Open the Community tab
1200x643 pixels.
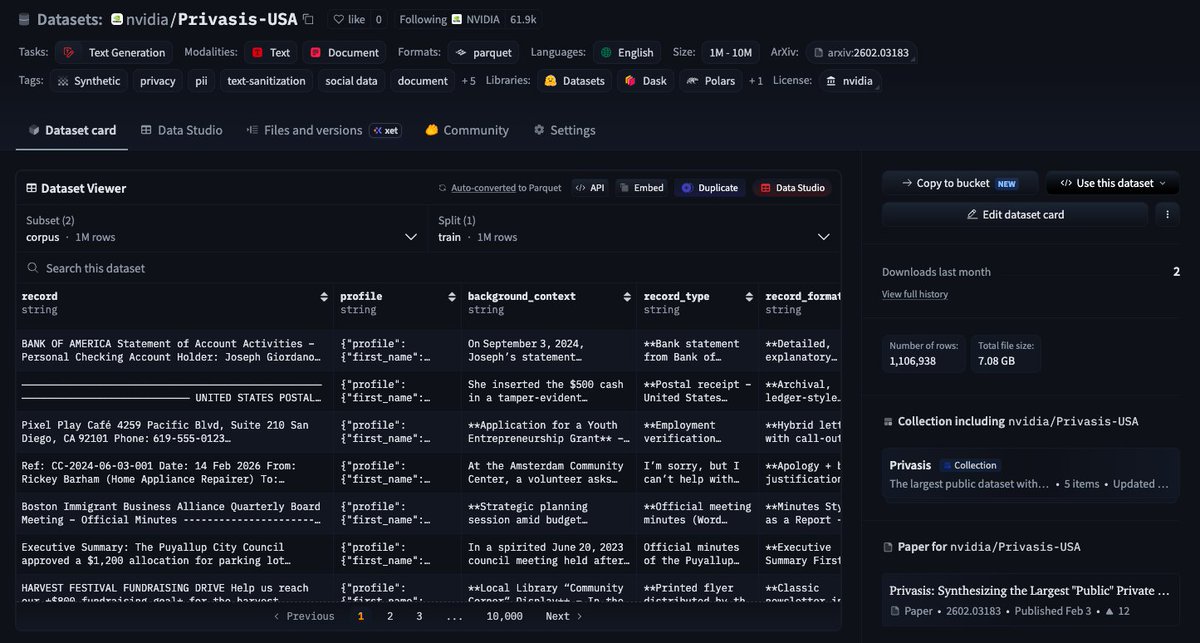[467, 130]
